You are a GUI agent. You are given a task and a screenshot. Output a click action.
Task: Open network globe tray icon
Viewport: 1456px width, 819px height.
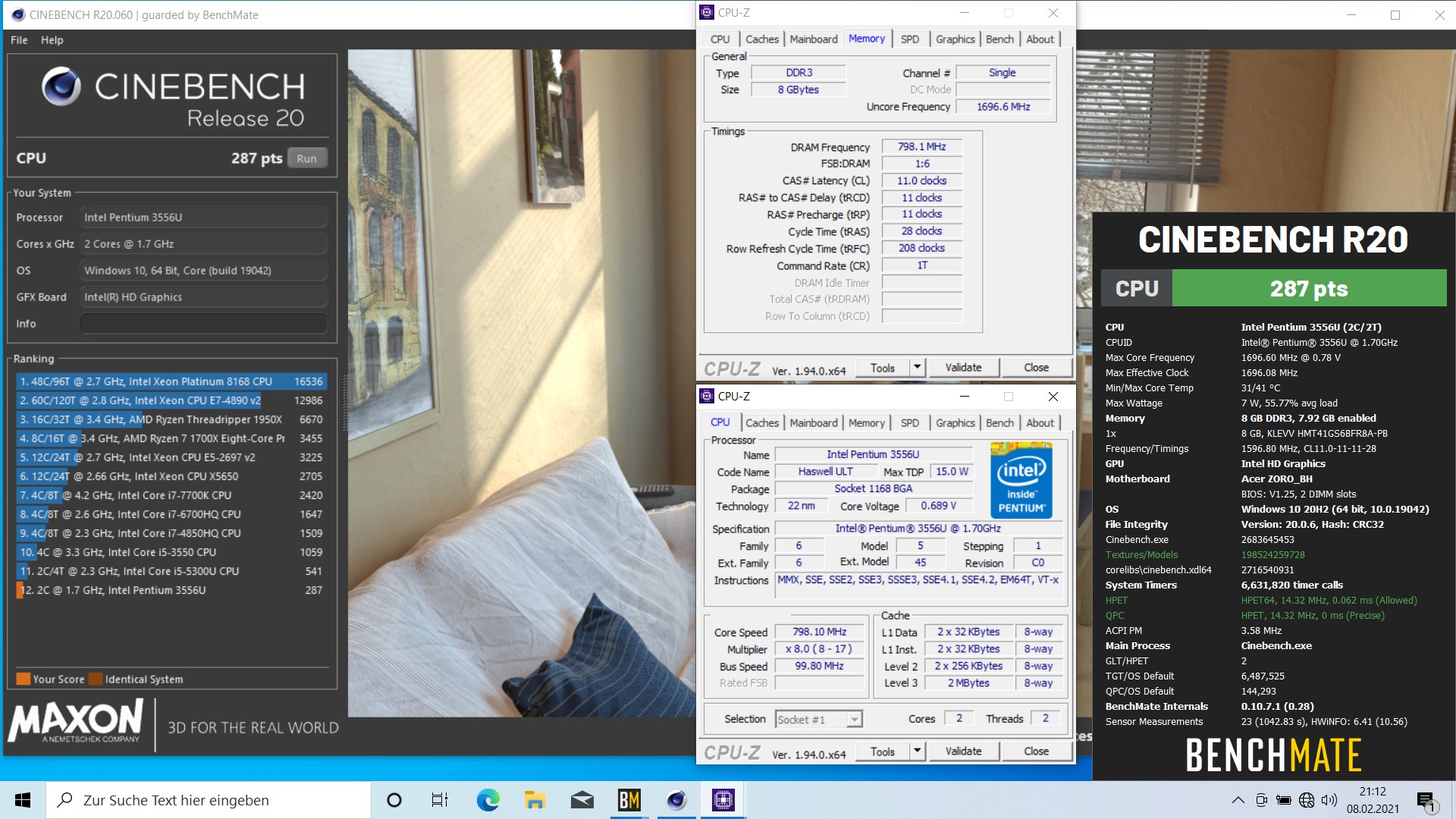coord(1307,800)
